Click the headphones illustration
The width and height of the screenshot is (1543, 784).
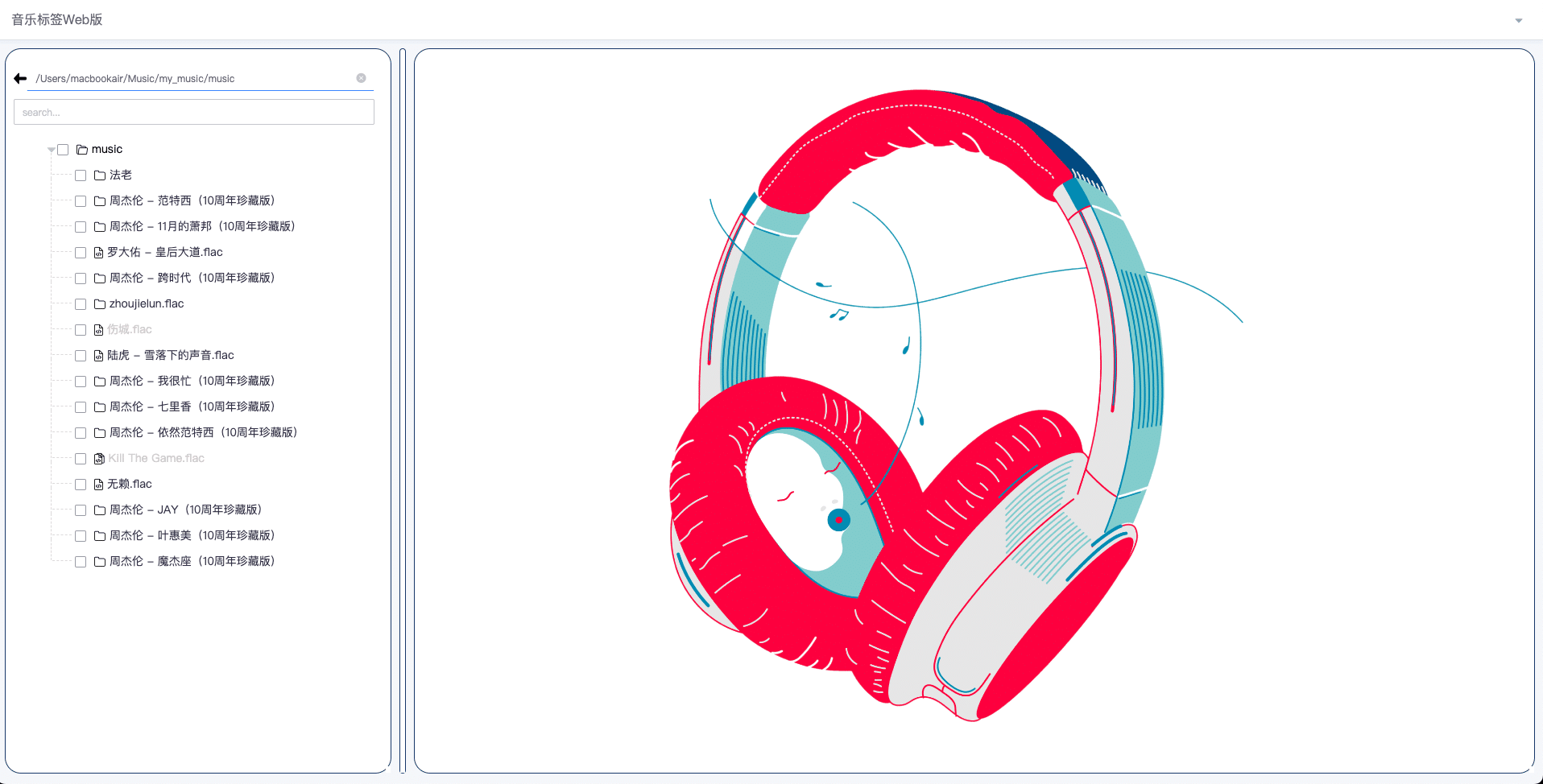pyautogui.click(x=957, y=405)
